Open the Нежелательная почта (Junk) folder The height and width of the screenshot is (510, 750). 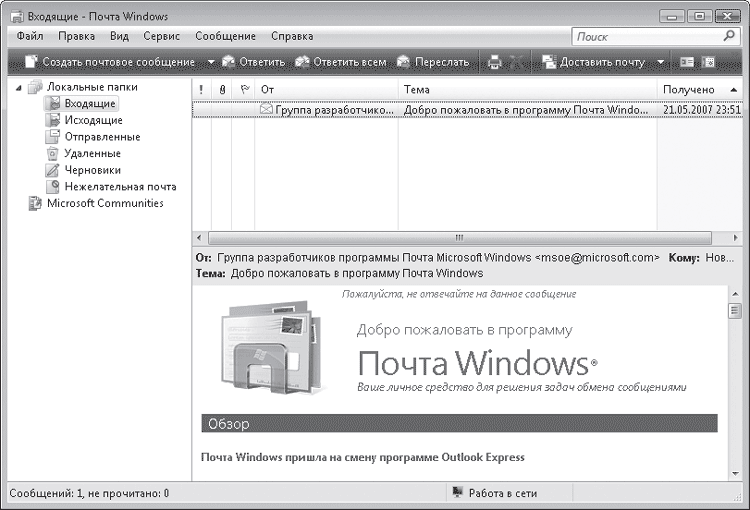pos(120,186)
